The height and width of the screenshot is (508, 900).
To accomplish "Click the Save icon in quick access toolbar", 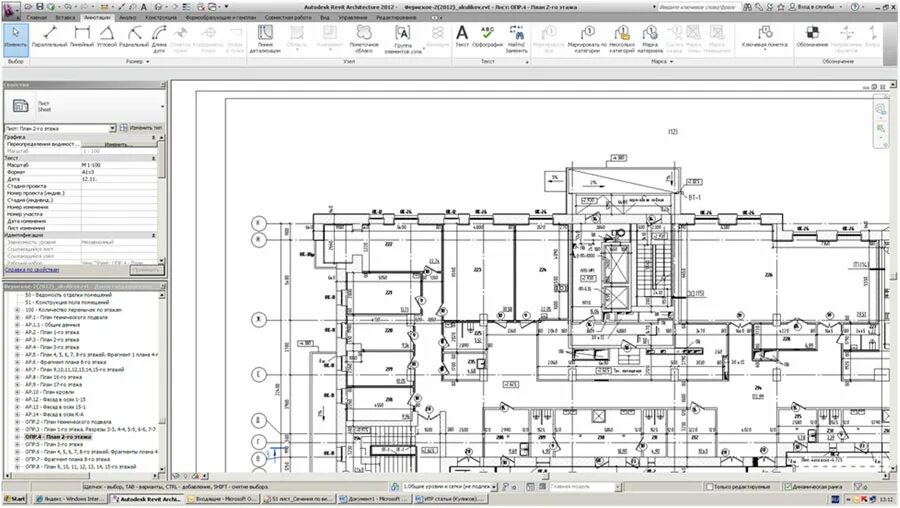I will coord(39,7).
